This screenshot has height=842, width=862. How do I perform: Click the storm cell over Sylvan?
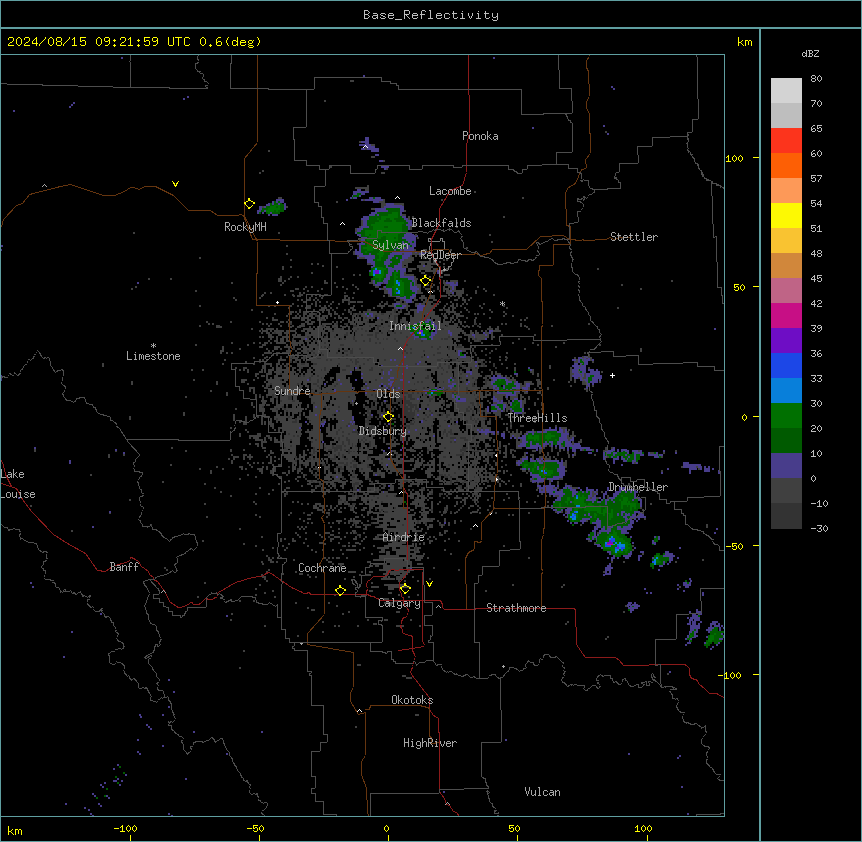[x=386, y=234]
